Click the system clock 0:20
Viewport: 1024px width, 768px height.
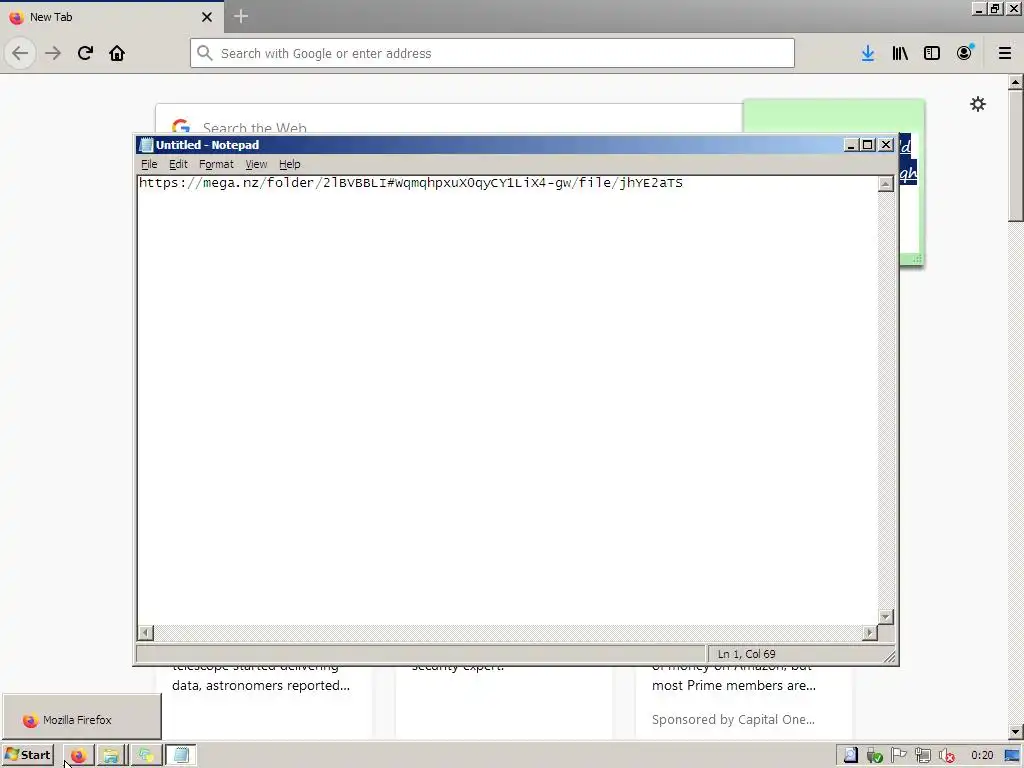tap(982, 756)
